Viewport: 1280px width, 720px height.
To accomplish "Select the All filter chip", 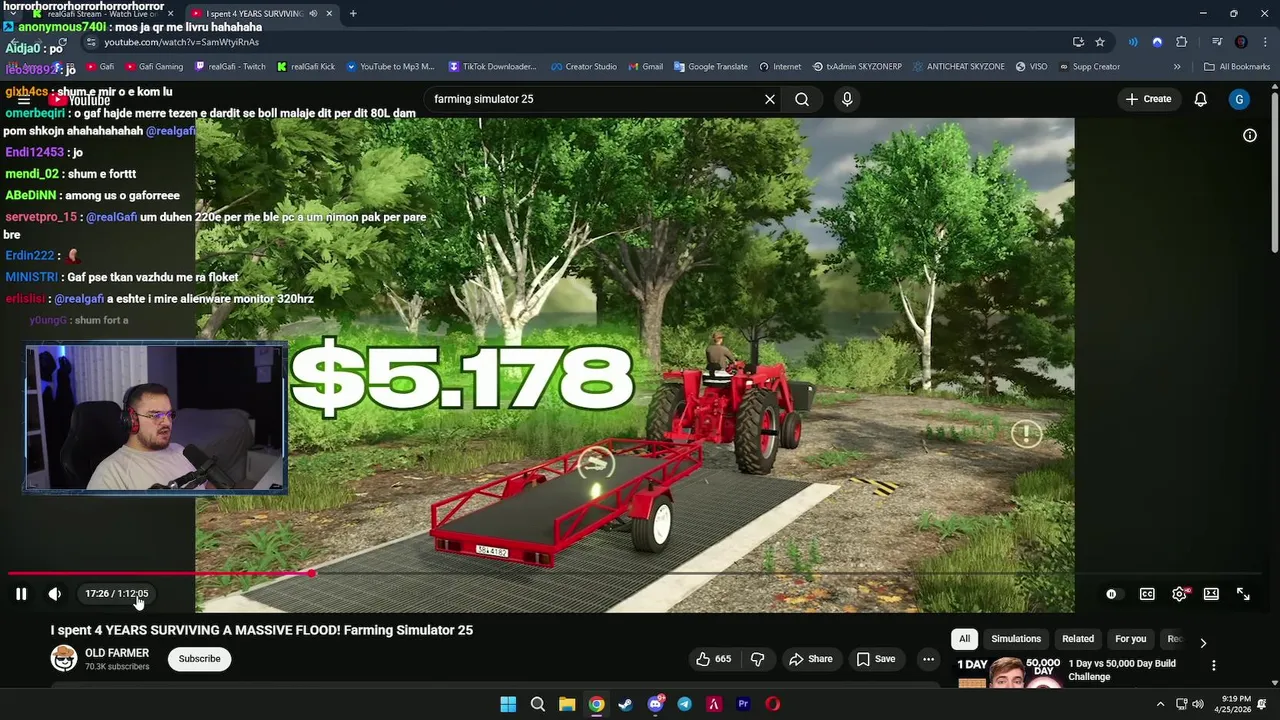I will pos(965,639).
